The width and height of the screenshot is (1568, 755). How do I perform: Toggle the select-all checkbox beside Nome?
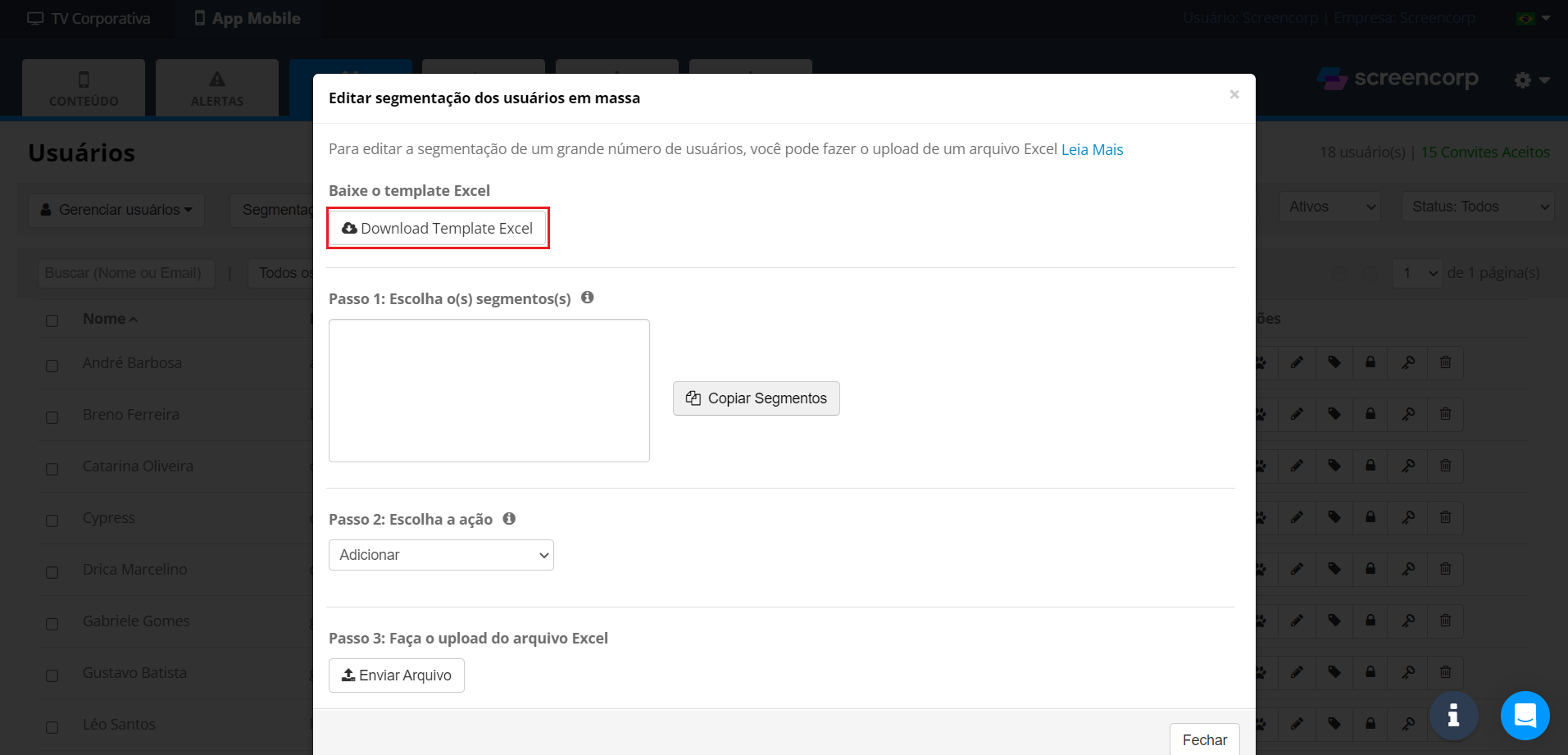52,321
